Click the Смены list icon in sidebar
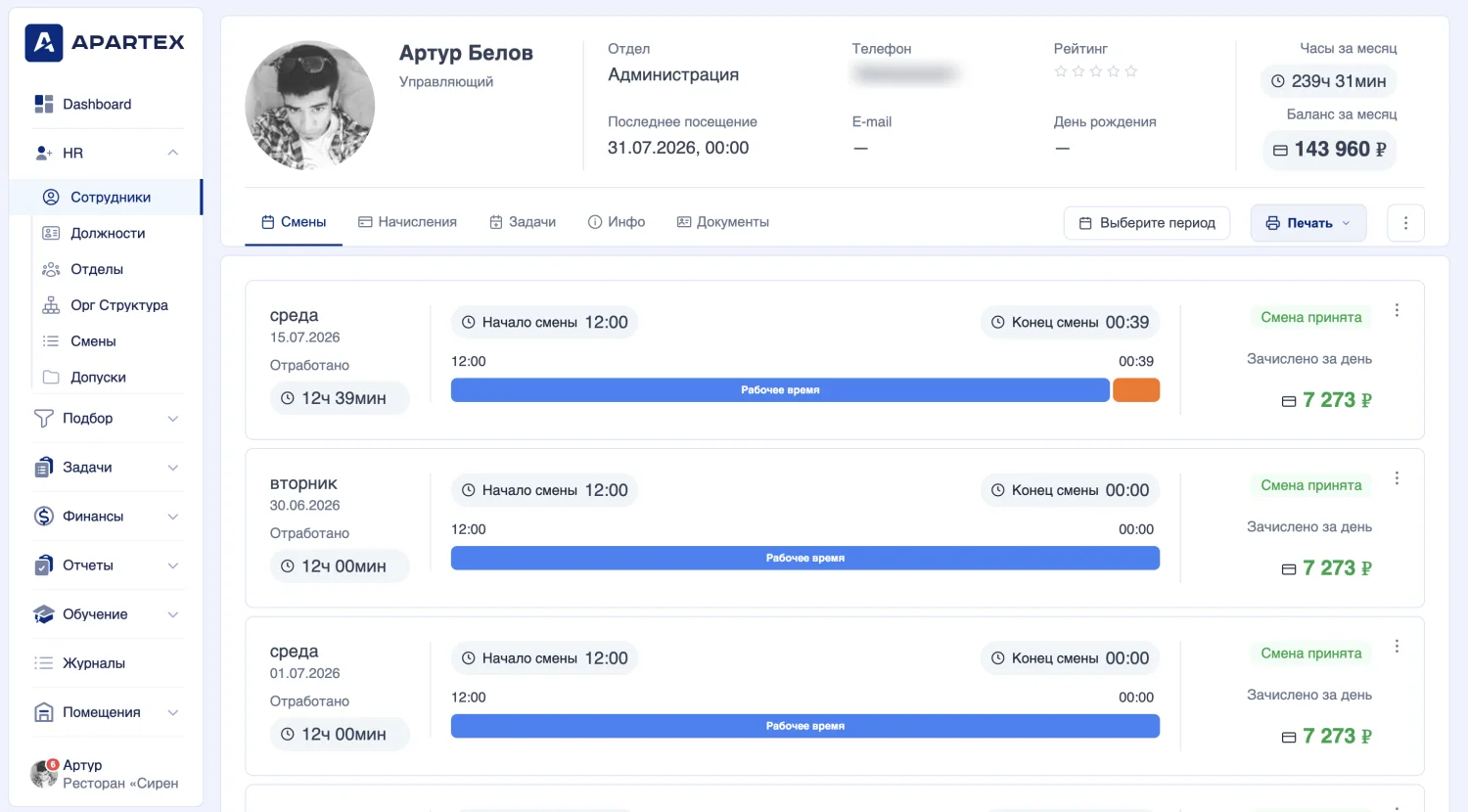 [51, 341]
